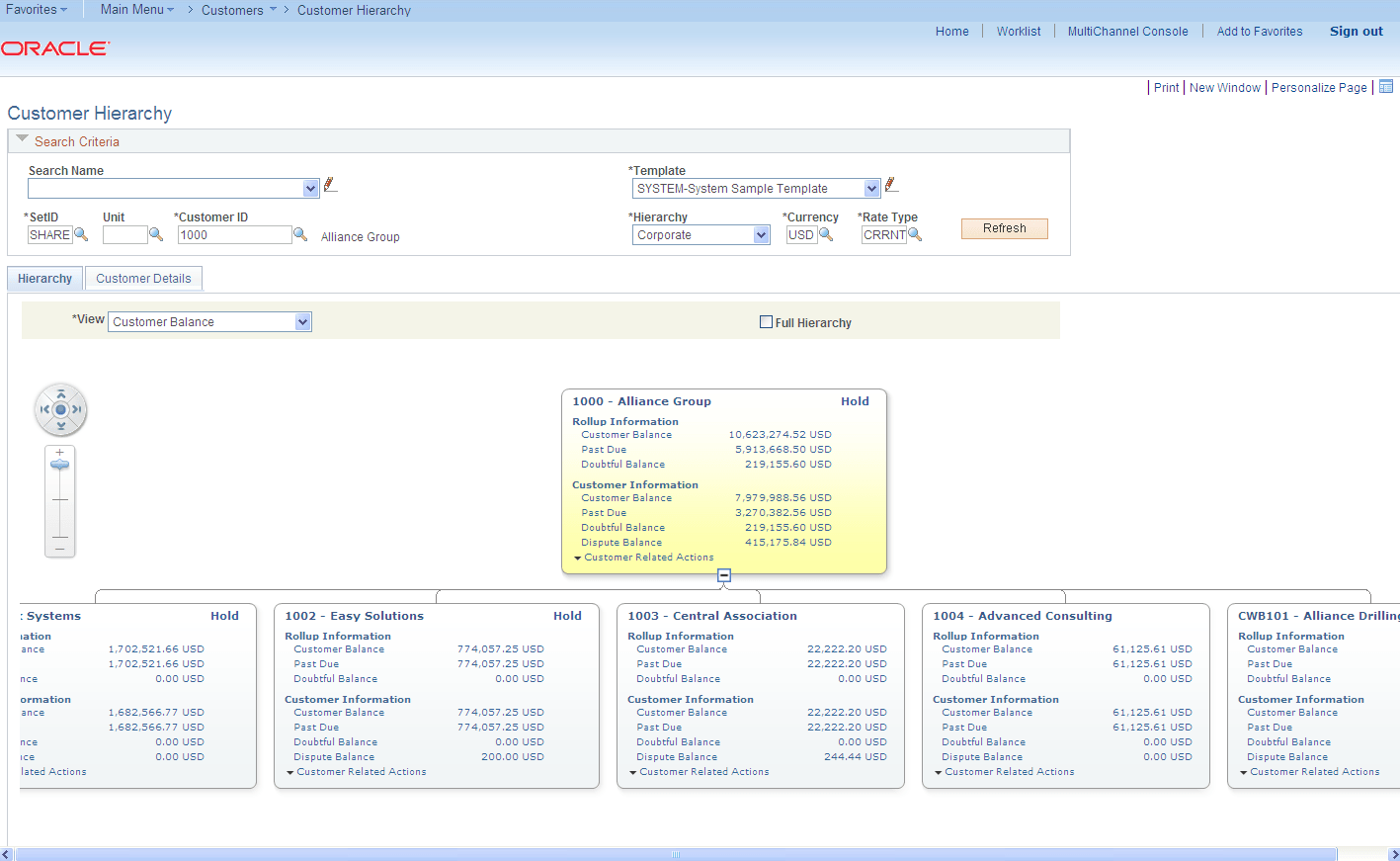Open the Main Menu
This screenshot has width=1400, height=861.
[x=134, y=10]
